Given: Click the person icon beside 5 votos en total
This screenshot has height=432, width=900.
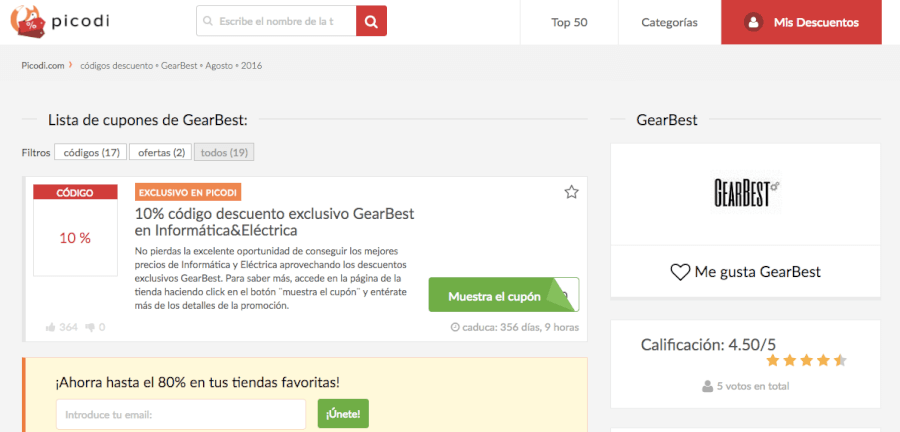Looking at the screenshot, I should [708, 386].
